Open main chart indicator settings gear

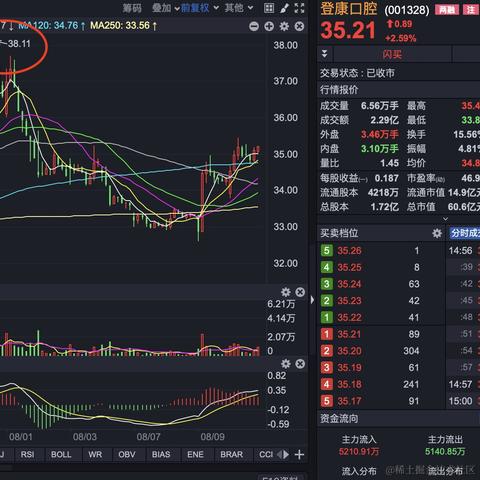point(284,26)
